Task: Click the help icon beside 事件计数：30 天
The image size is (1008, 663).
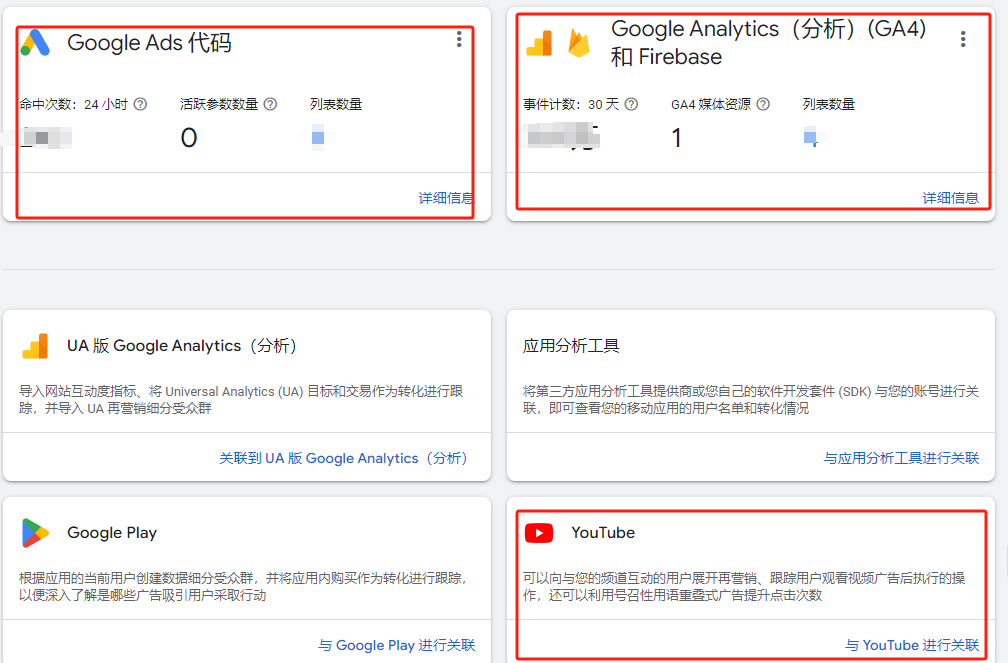Action: click(631, 104)
